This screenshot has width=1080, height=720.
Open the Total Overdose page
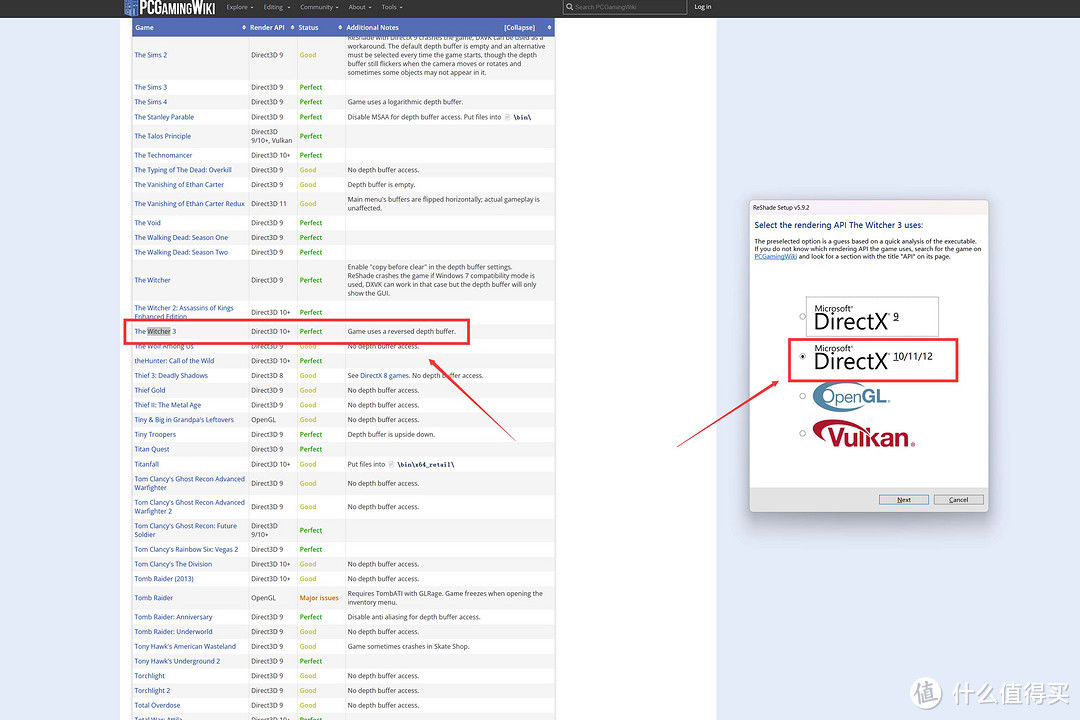tap(157, 706)
